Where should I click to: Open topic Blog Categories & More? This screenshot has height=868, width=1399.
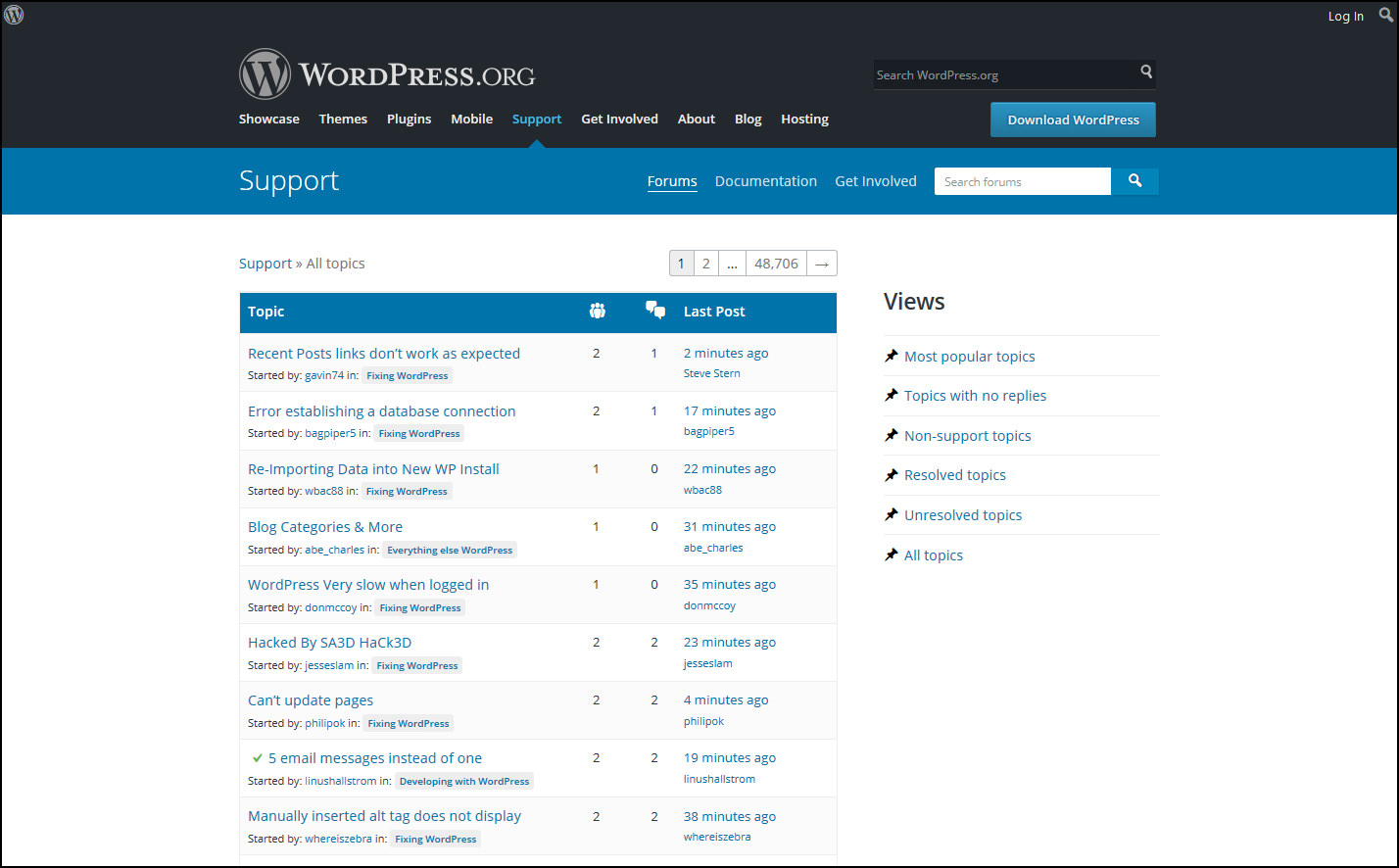click(325, 527)
